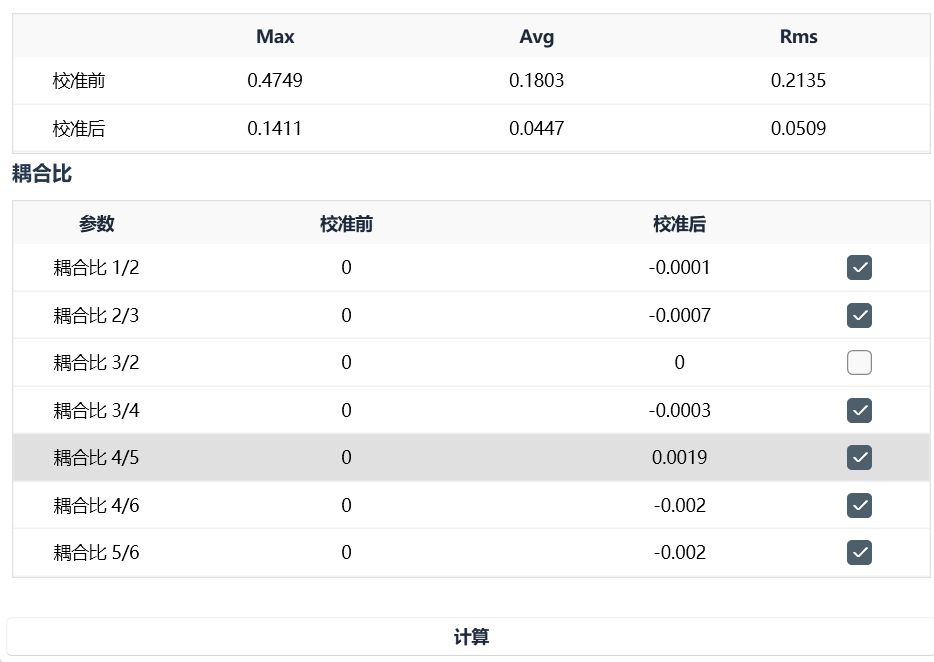Disable the 耦合比 4/6 checkbox
The image size is (934, 662).
(859, 505)
